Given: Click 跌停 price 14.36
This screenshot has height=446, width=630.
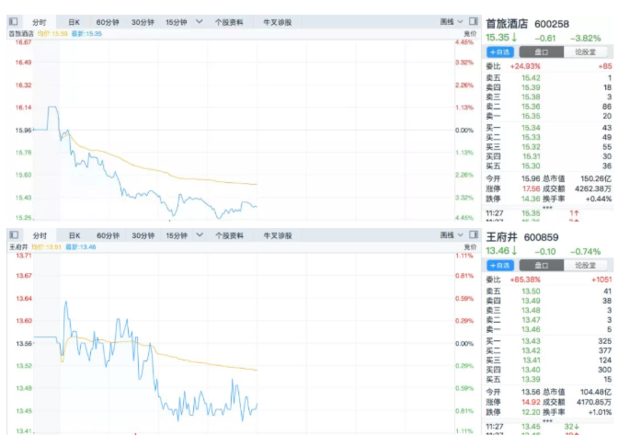Looking at the screenshot, I should pos(531,198).
